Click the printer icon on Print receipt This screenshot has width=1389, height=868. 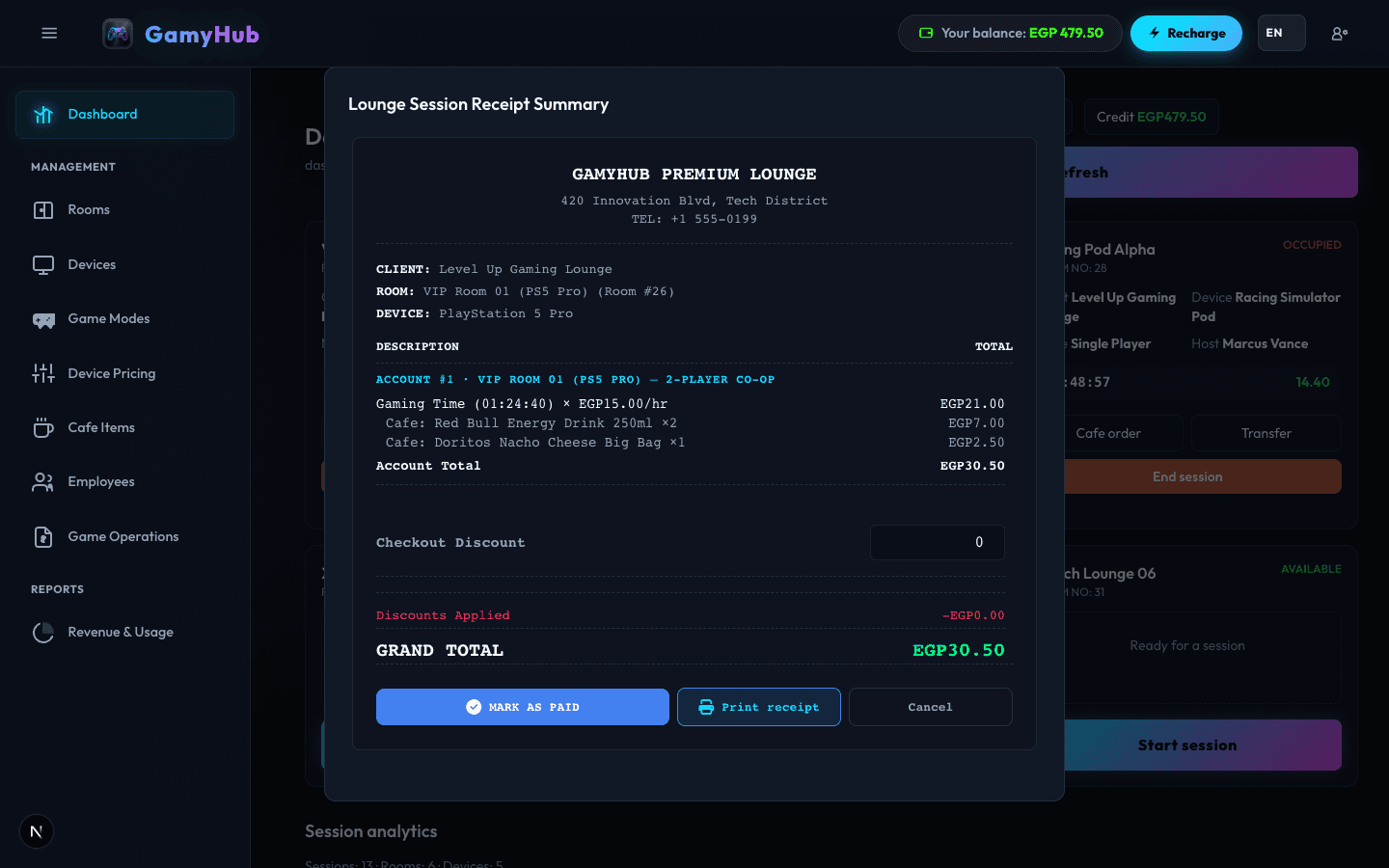pyautogui.click(x=706, y=707)
